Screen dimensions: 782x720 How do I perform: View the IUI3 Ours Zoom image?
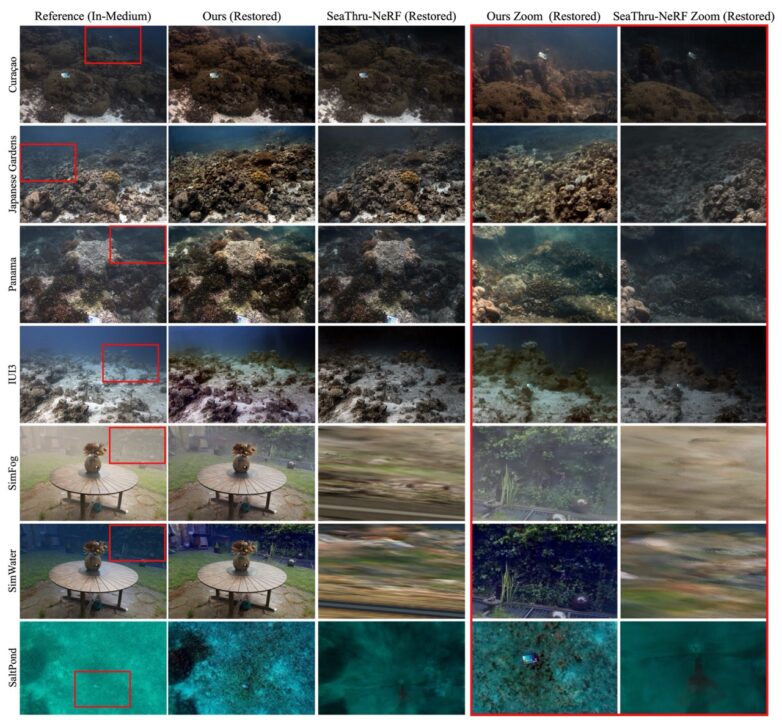tap(545, 374)
